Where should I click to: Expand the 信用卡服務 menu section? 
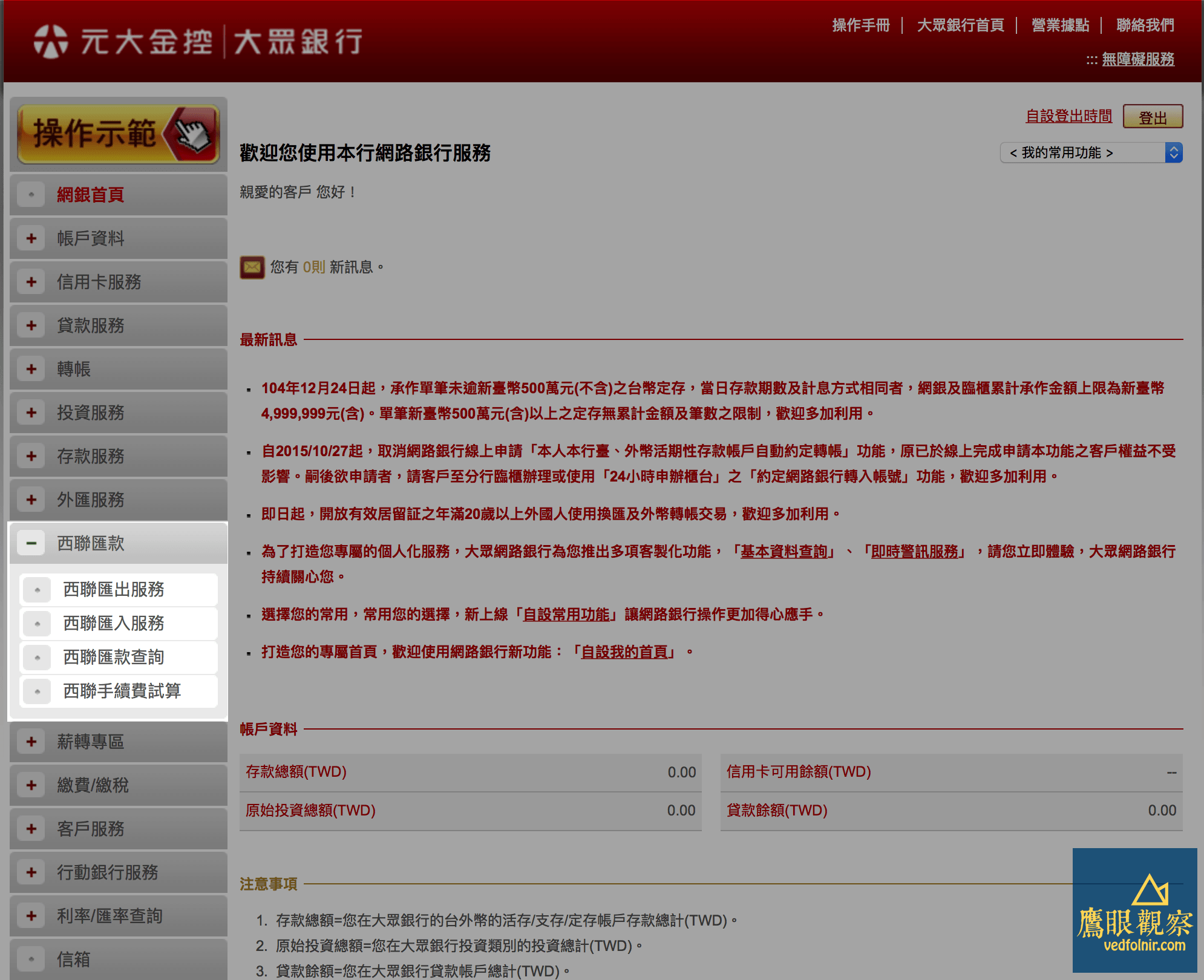coord(119,282)
